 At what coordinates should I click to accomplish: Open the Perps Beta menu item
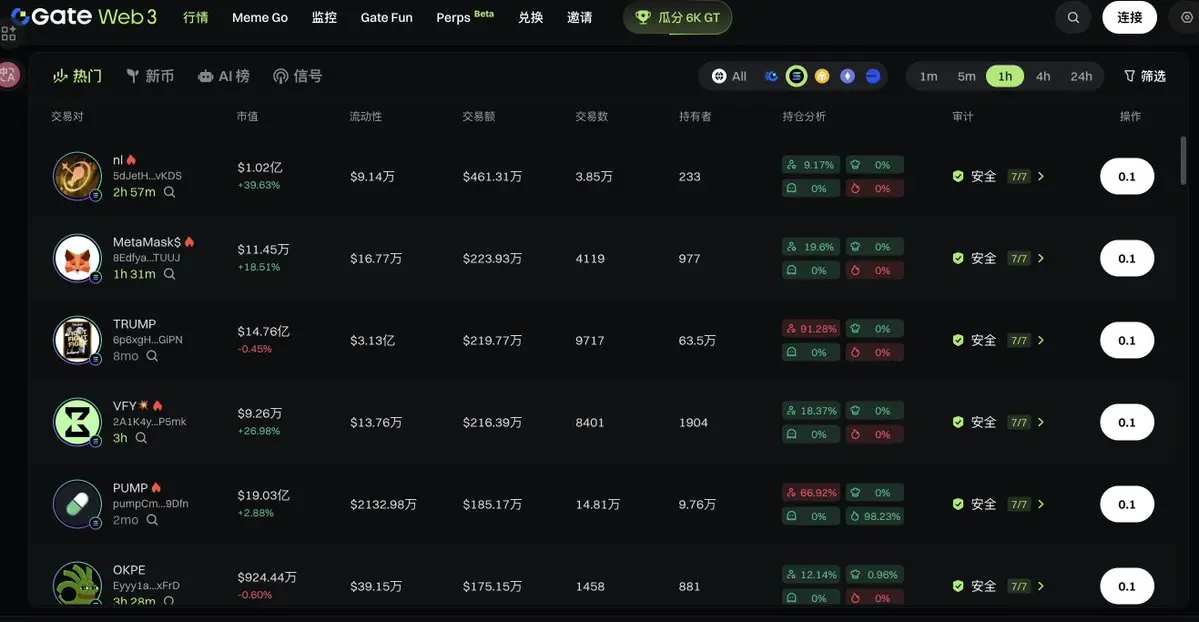click(x=465, y=17)
